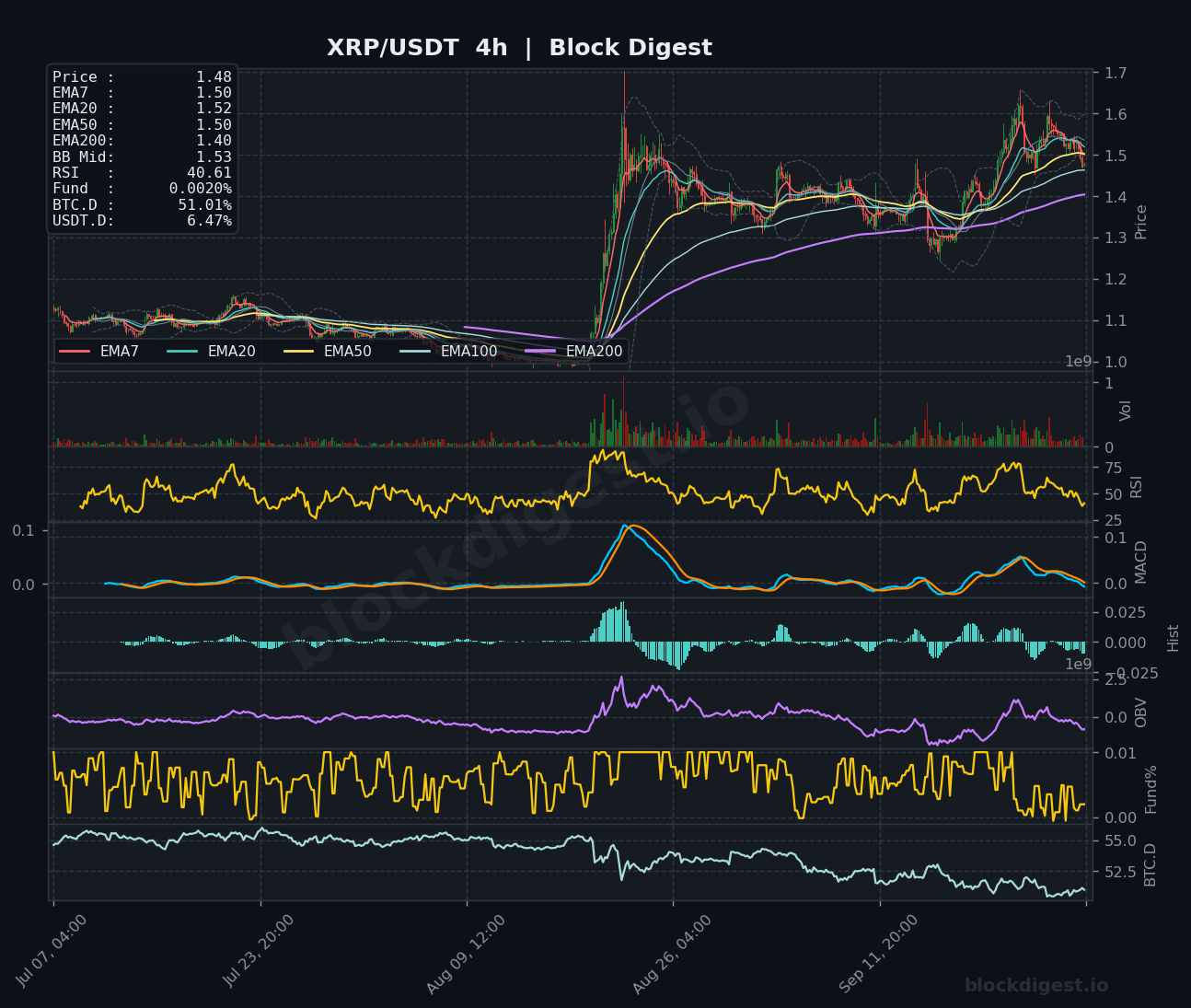Select the BTC.D 51.01% row
This screenshot has height=1008, width=1191.
point(142,204)
